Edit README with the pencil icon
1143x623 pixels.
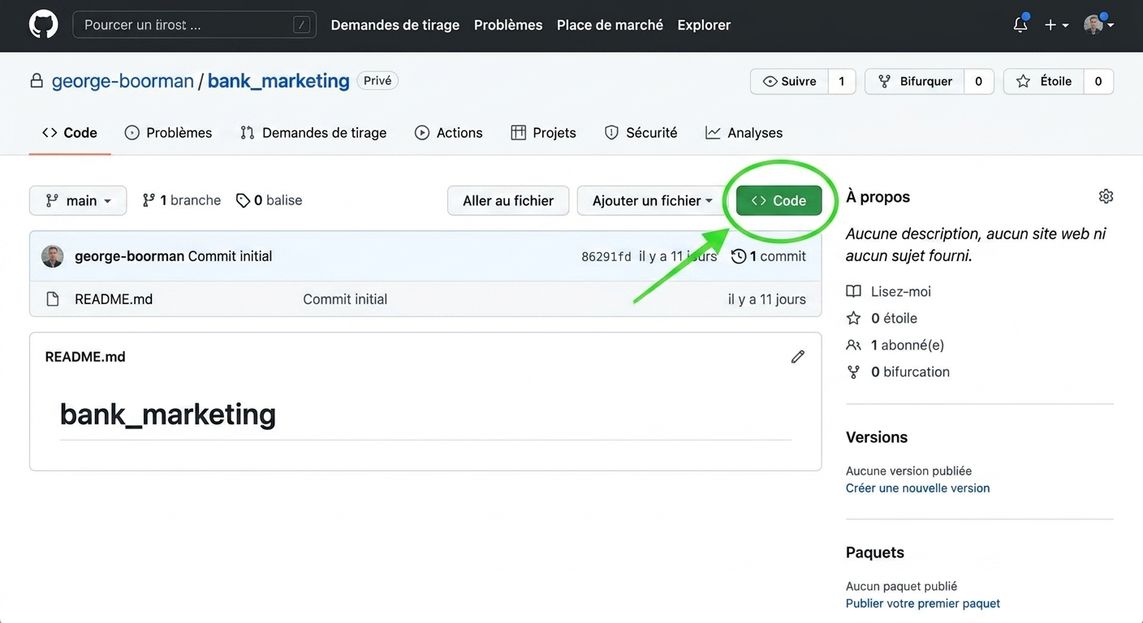pos(798,356)
